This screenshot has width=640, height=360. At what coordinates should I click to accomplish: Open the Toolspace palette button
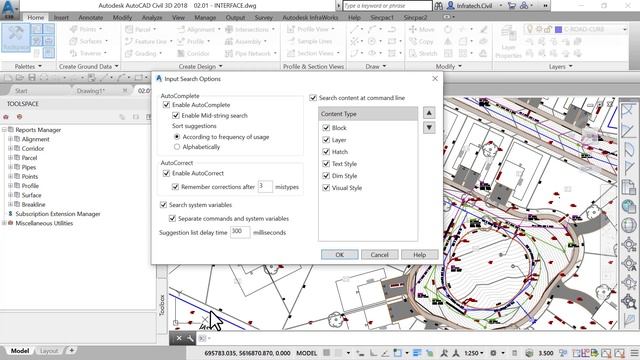click(x=16, y=38)
